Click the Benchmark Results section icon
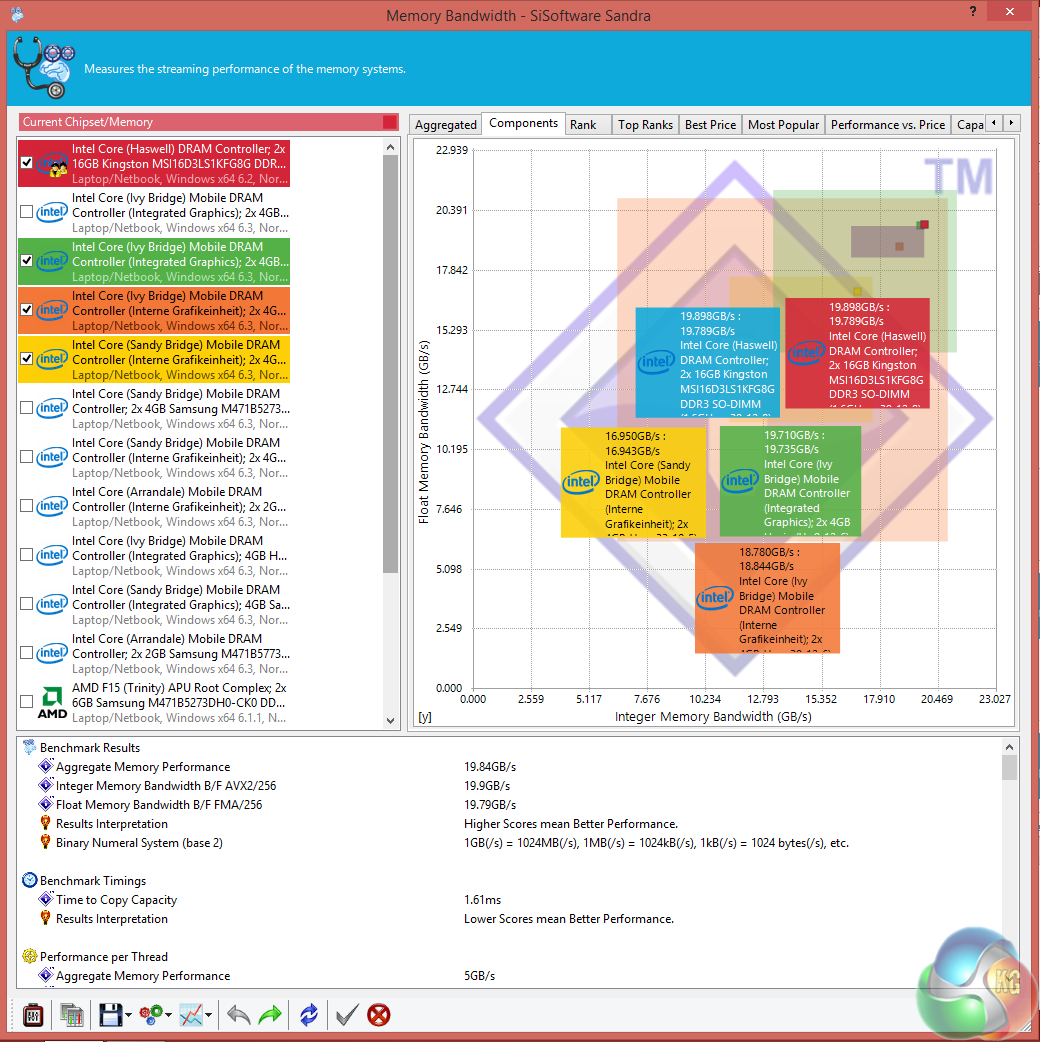The height and width of the screenshot is (1042, 1040). pos(29,748)
